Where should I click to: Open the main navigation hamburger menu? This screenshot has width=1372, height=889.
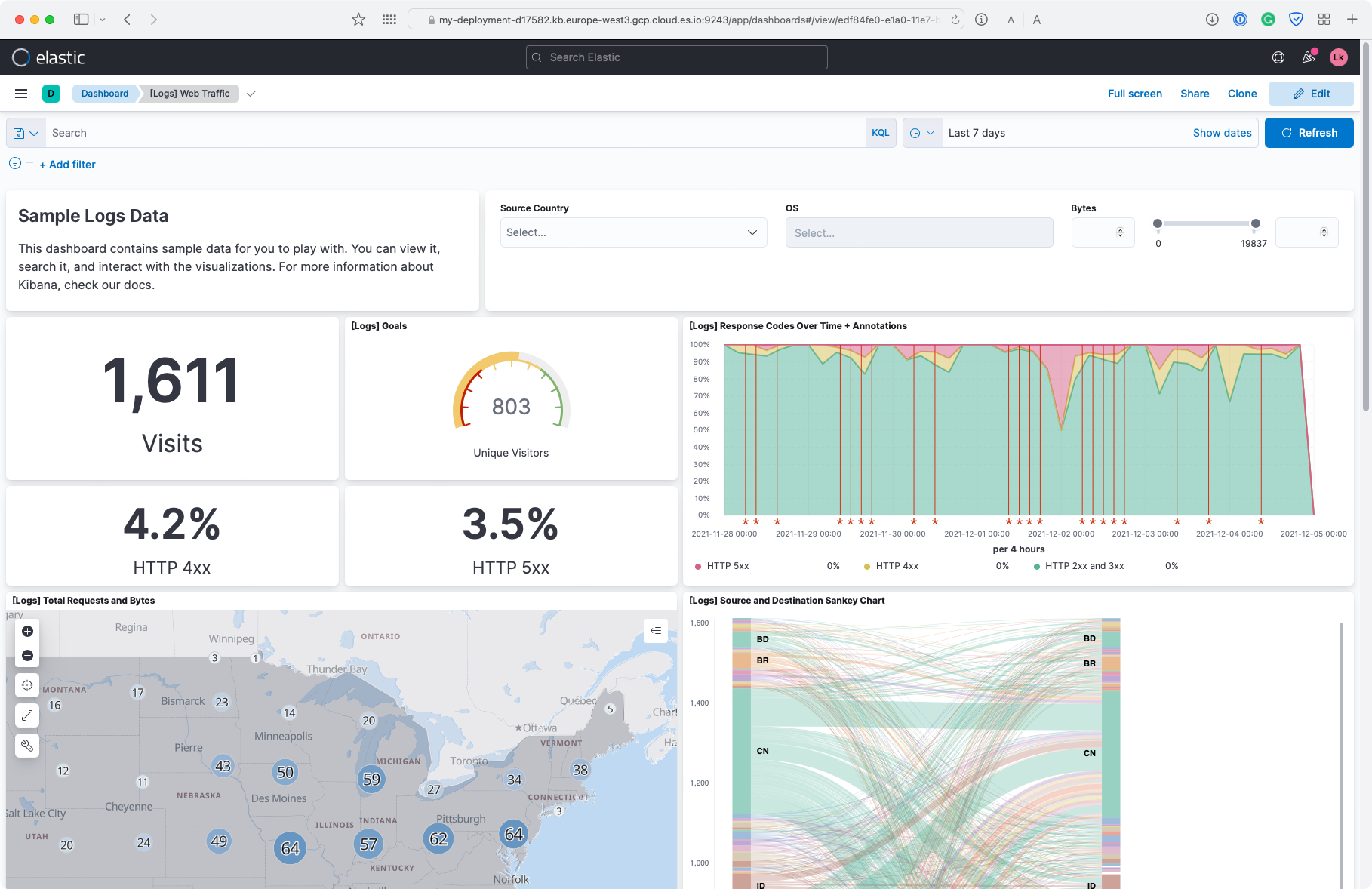click(21, 94)
